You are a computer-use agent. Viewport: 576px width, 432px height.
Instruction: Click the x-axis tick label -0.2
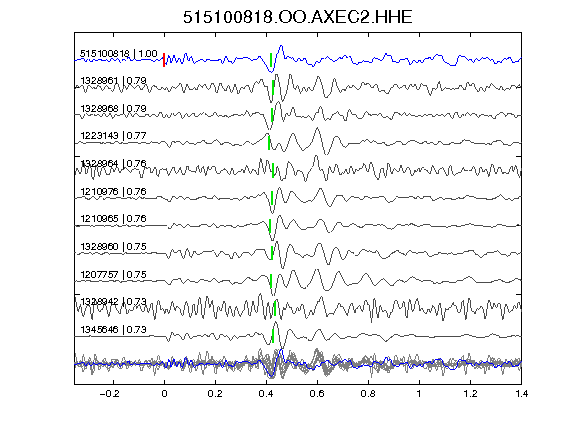point(109,394)
